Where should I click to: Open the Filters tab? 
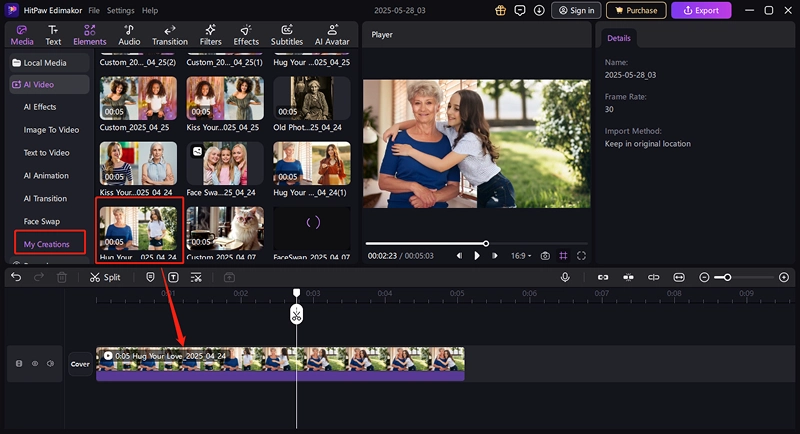pyautogui.click(x=210, y=35)
